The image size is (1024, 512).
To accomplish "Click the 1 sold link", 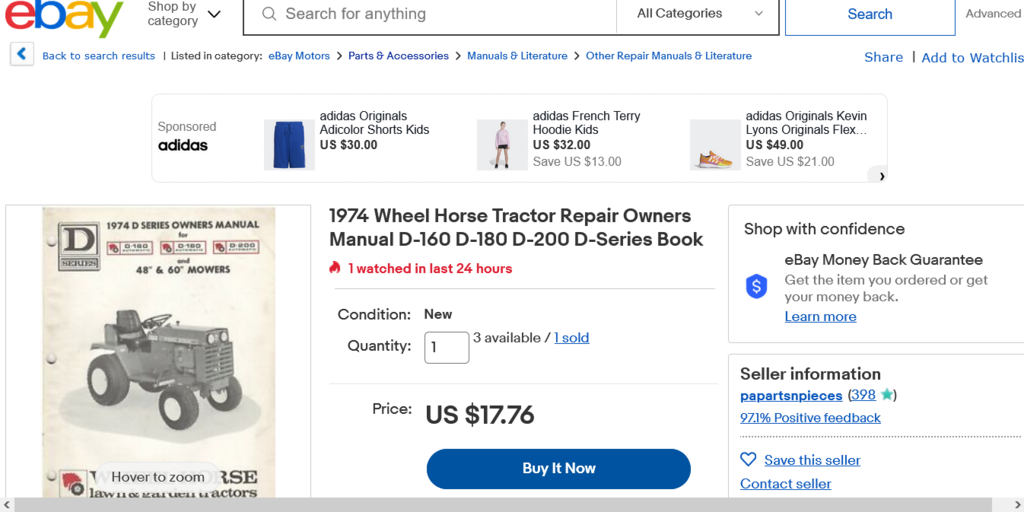I will (x=571, y=338).
